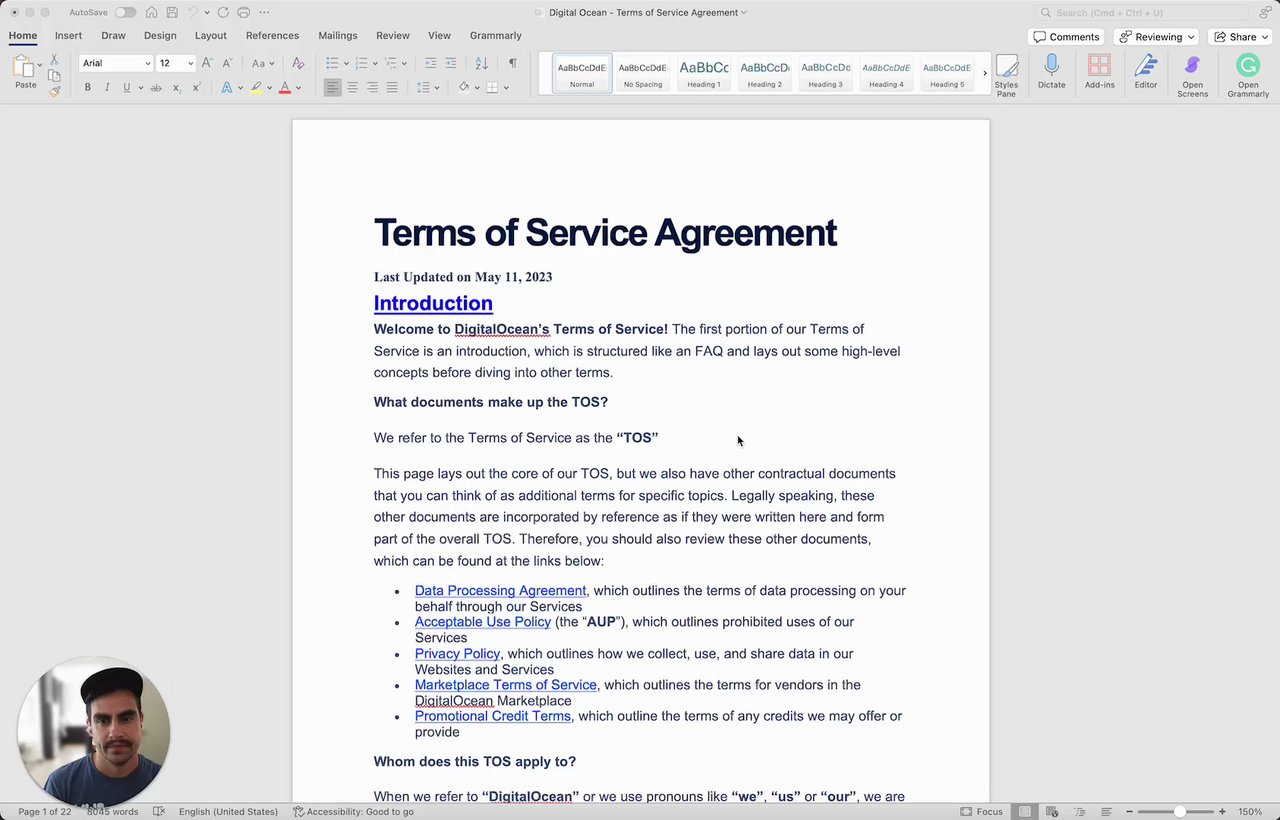Click the Home icon in title bar
Screen dimensions: 1280x820
coord(151,12)
